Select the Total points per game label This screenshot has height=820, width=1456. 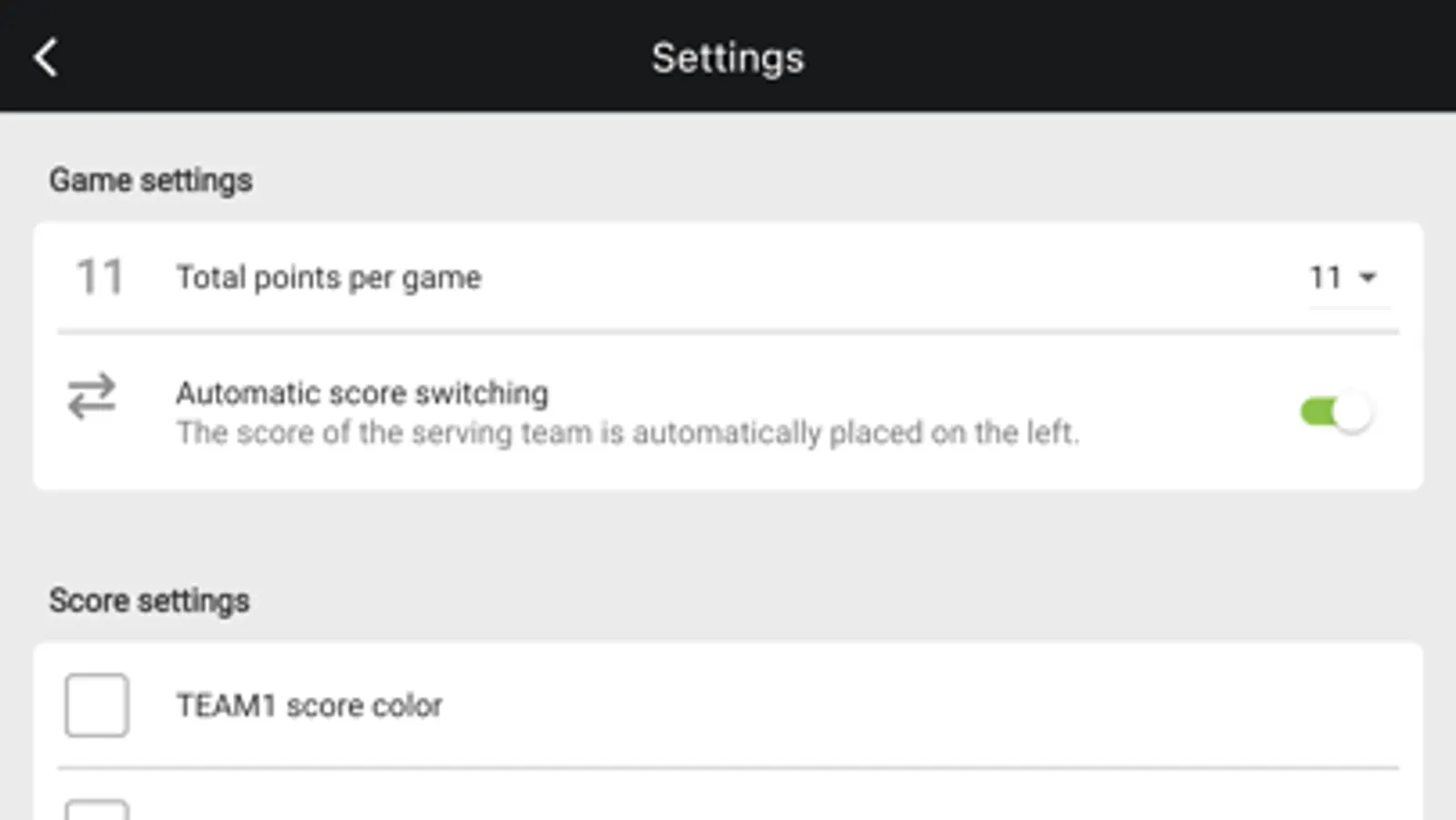[329, 277]
